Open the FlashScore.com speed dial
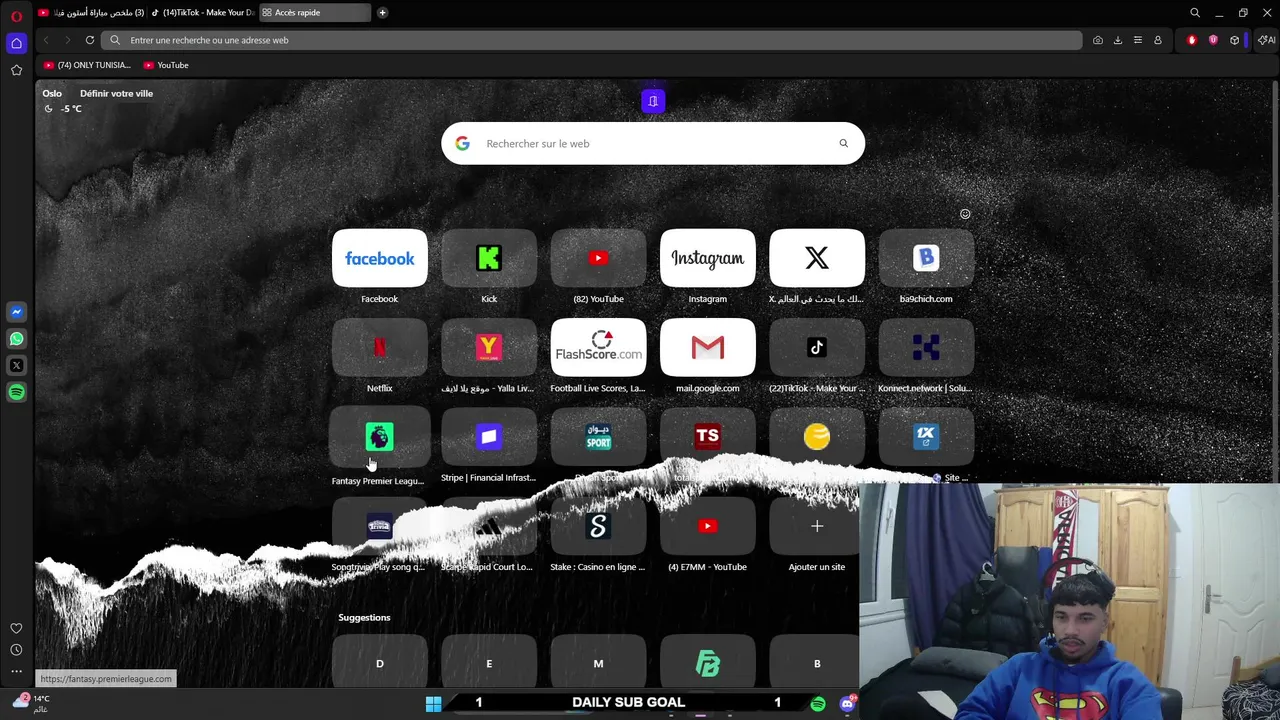Screen dimensions: 1280x720 598,347
